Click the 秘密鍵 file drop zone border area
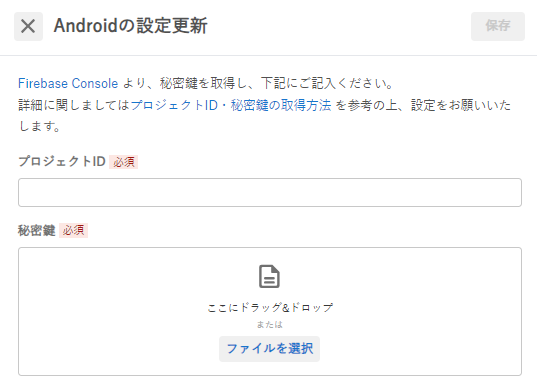537x388 pixels. pos(270,311)
